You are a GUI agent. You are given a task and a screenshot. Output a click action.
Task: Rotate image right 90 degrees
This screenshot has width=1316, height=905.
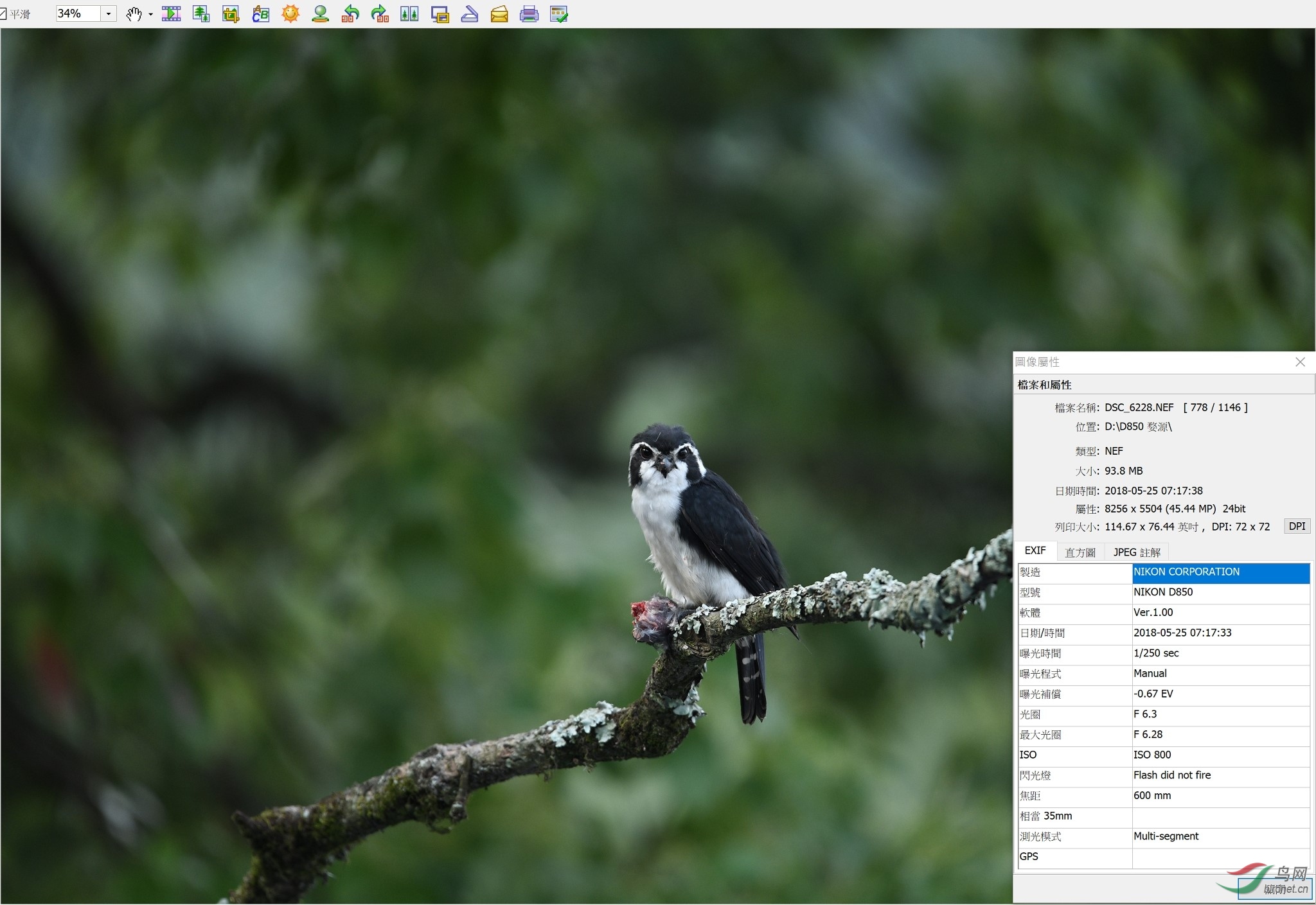pos(380,13)
